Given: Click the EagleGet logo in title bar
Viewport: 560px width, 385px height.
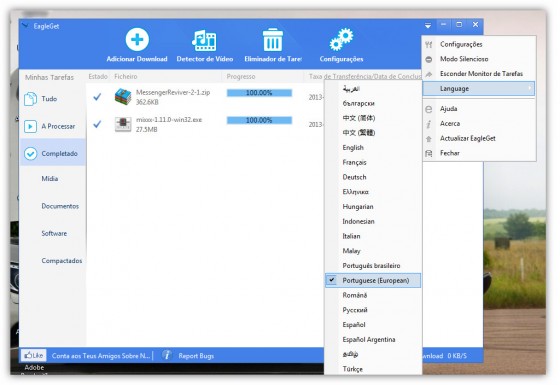Looking at the screenshot, I should (25, 26).
